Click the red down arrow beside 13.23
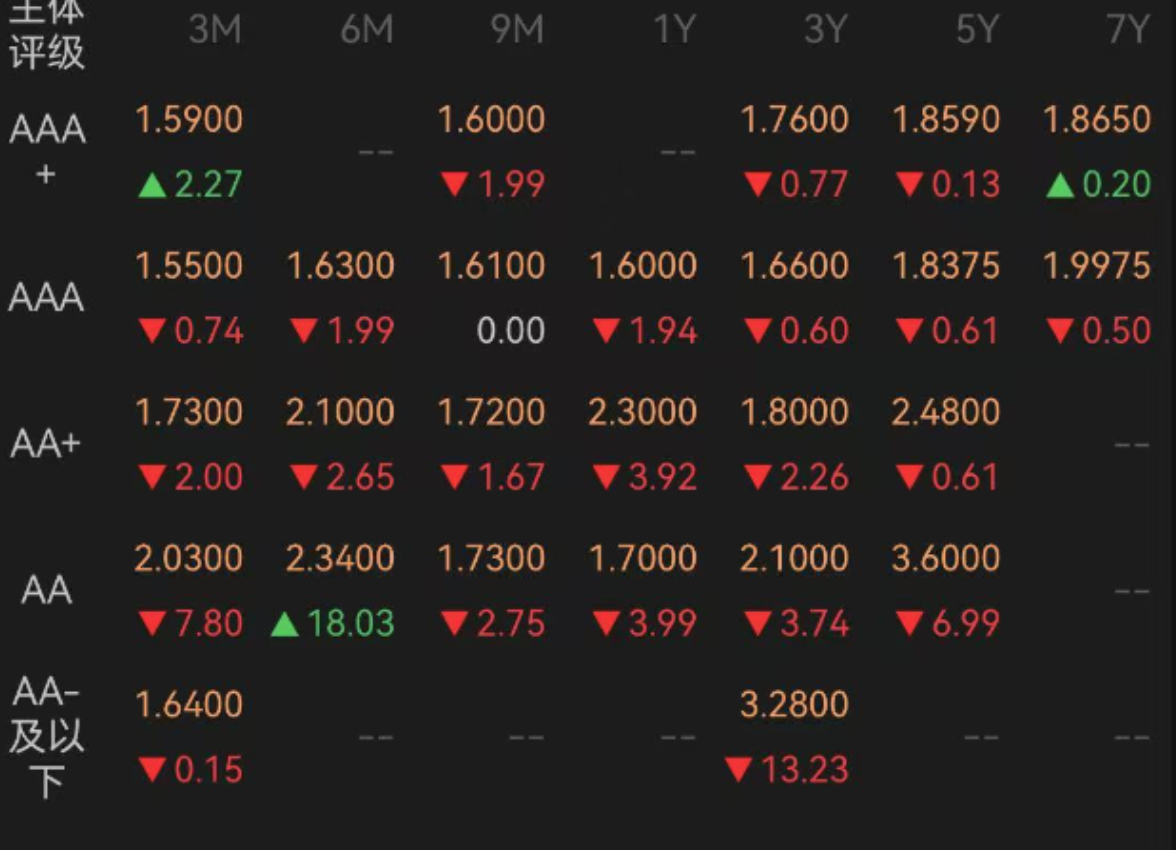Image resolution: width=1176 pixels, height=850 pixels. pyautogui.click(x=738, y=769)
